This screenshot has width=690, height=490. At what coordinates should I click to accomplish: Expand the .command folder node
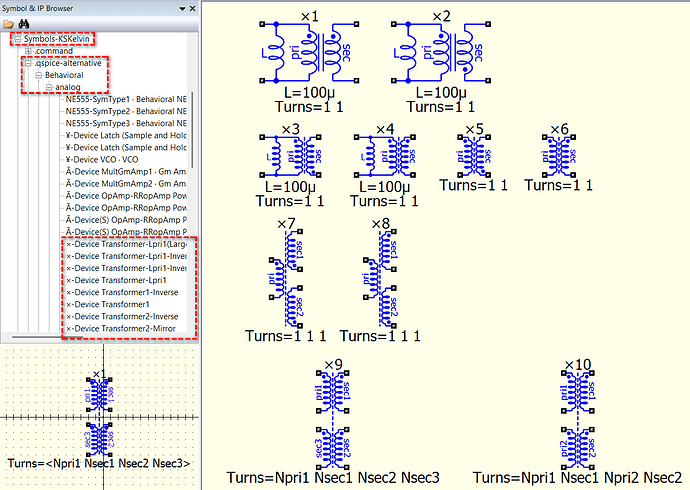[28, 51]
